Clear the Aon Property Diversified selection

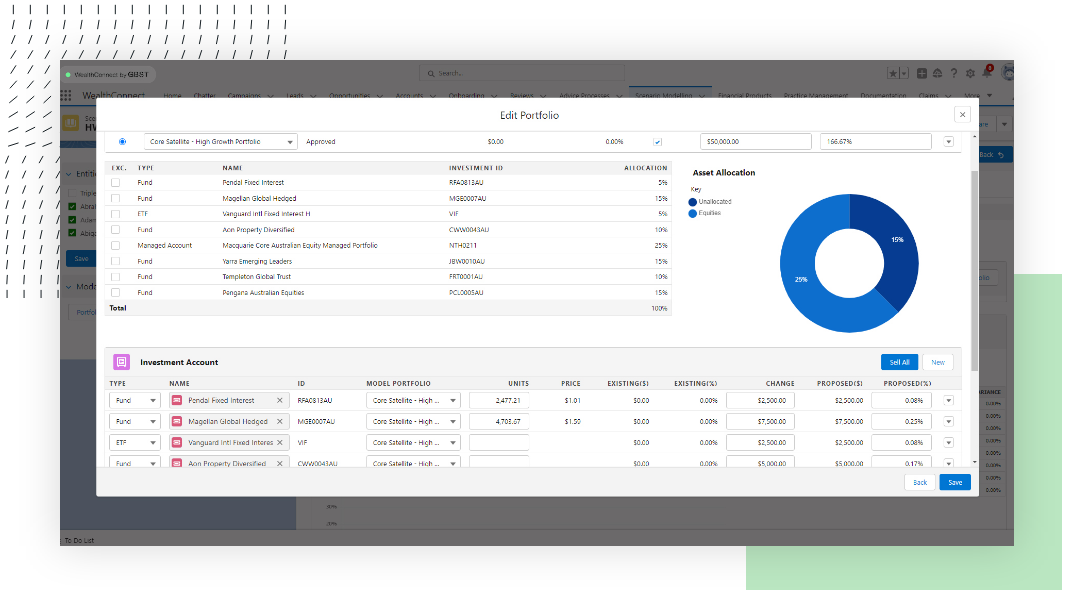tap(279, 464)
